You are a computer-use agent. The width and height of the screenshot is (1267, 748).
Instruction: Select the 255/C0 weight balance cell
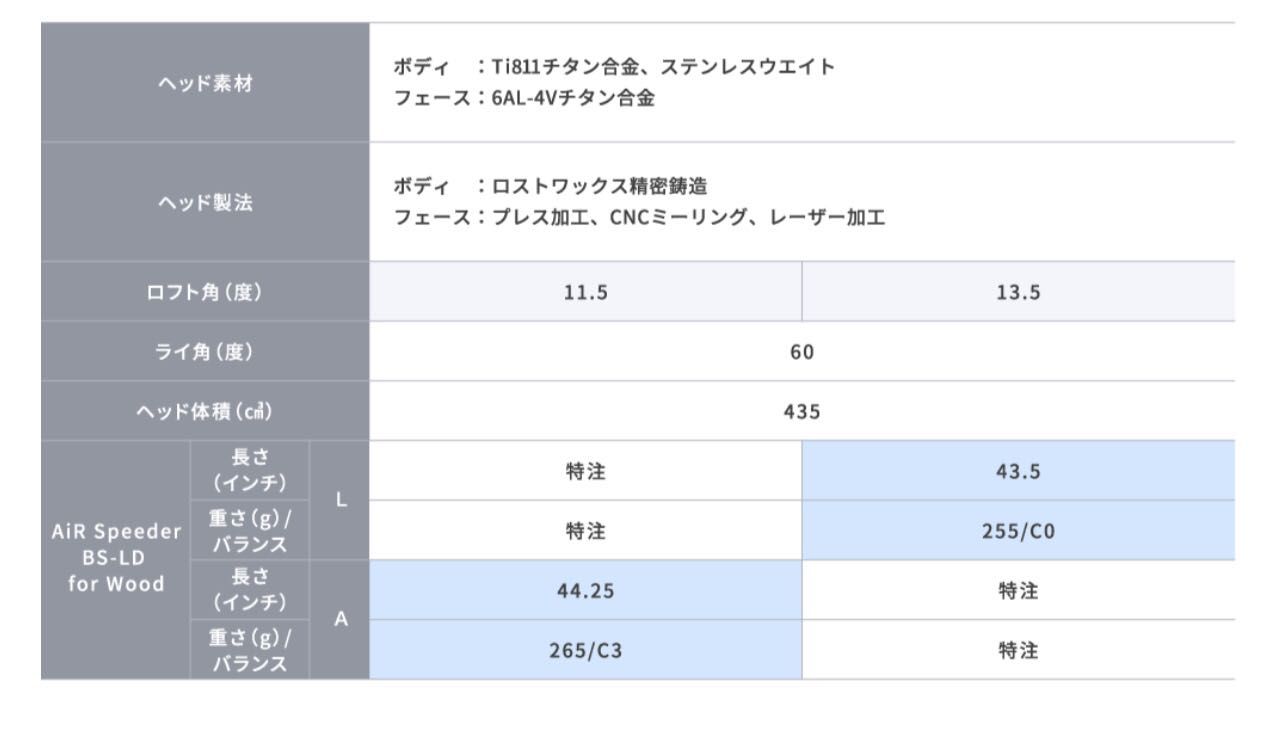click(1018, 531)
